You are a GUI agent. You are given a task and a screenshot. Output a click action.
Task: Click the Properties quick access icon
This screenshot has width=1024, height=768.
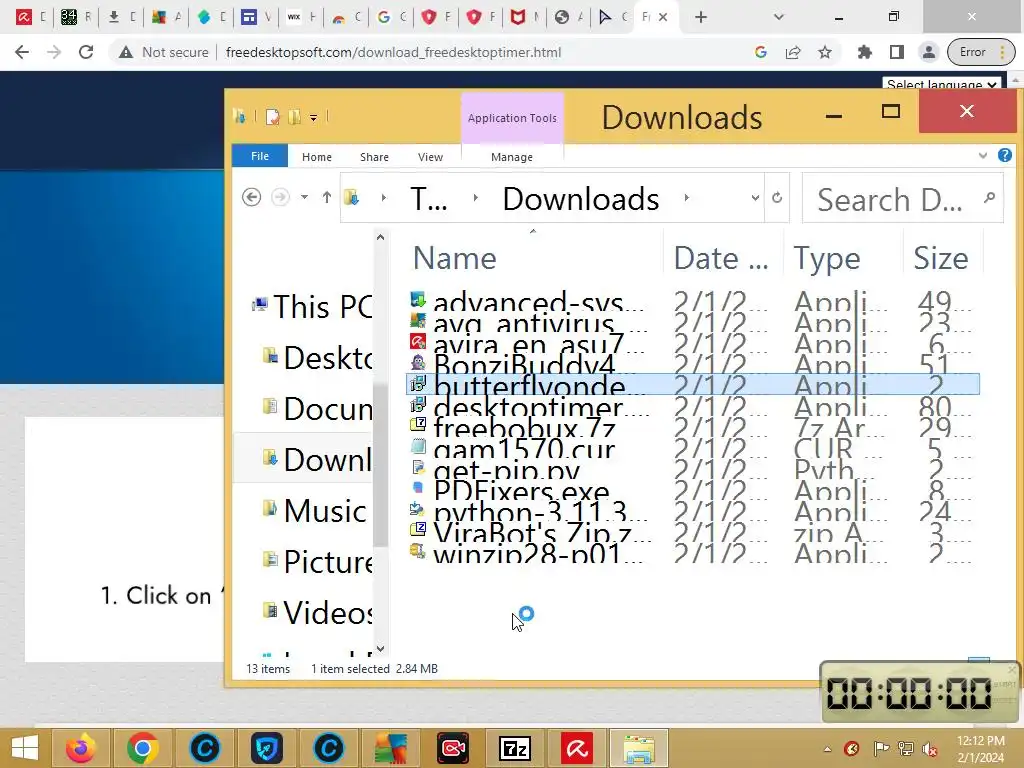click(272, 118)
